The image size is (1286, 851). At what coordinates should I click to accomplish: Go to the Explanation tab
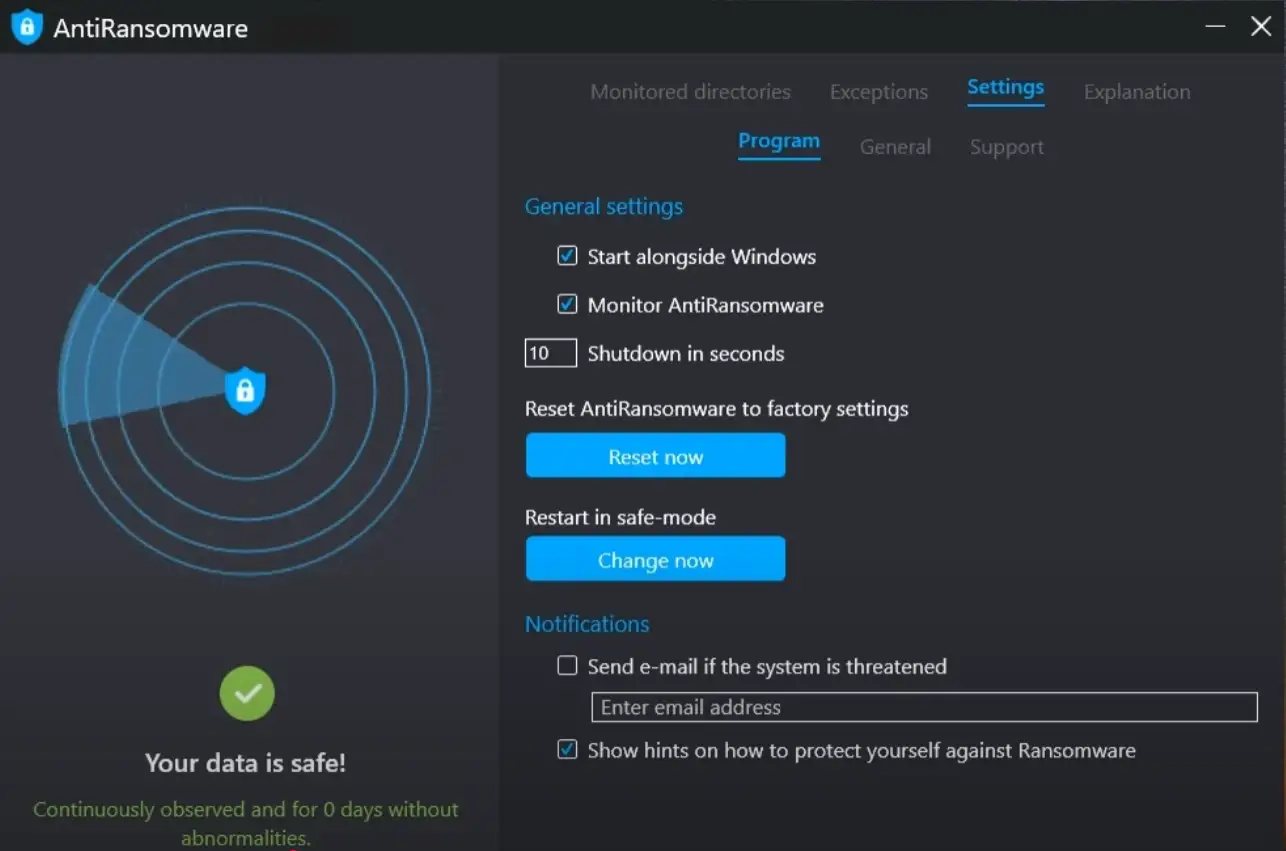tap(1137, 92)
